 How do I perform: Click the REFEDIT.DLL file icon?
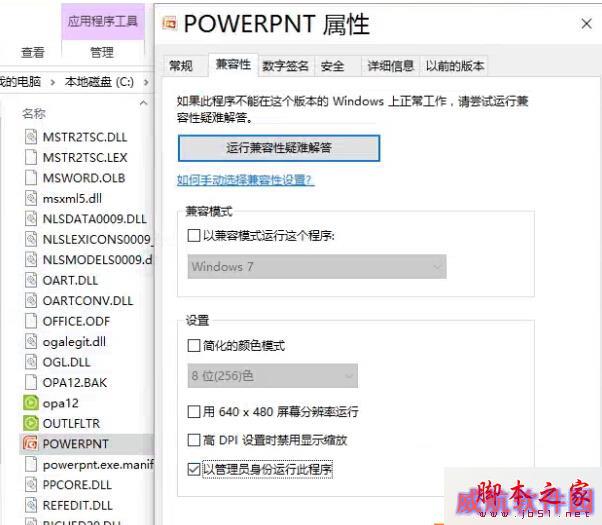pos(31,505)
